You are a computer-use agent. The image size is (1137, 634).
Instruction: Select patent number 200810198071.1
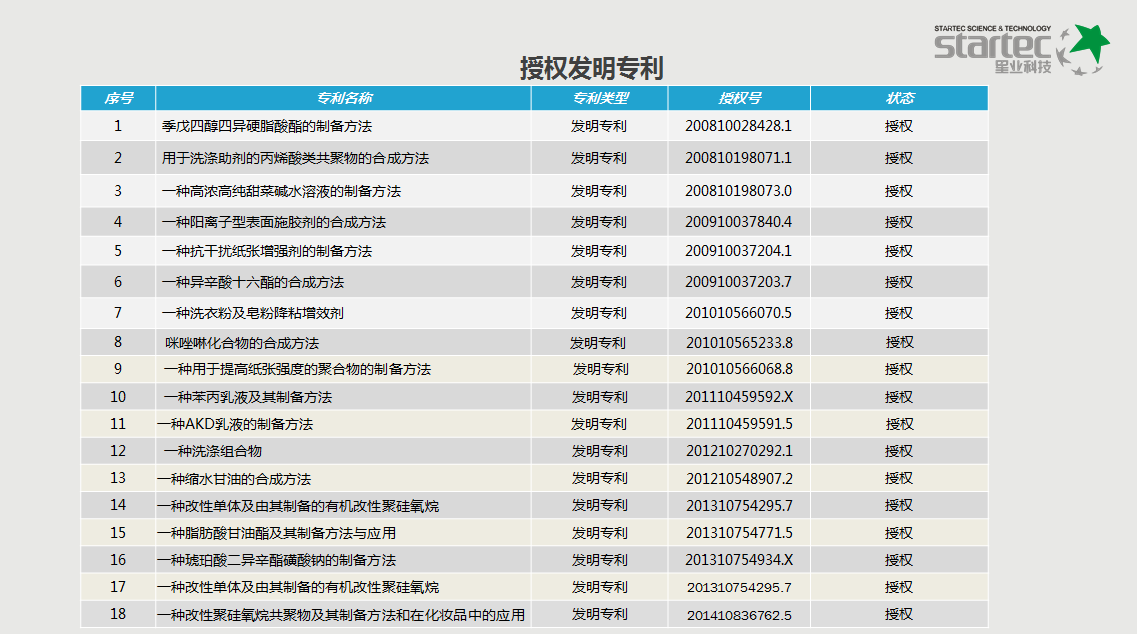coord(739,158)
